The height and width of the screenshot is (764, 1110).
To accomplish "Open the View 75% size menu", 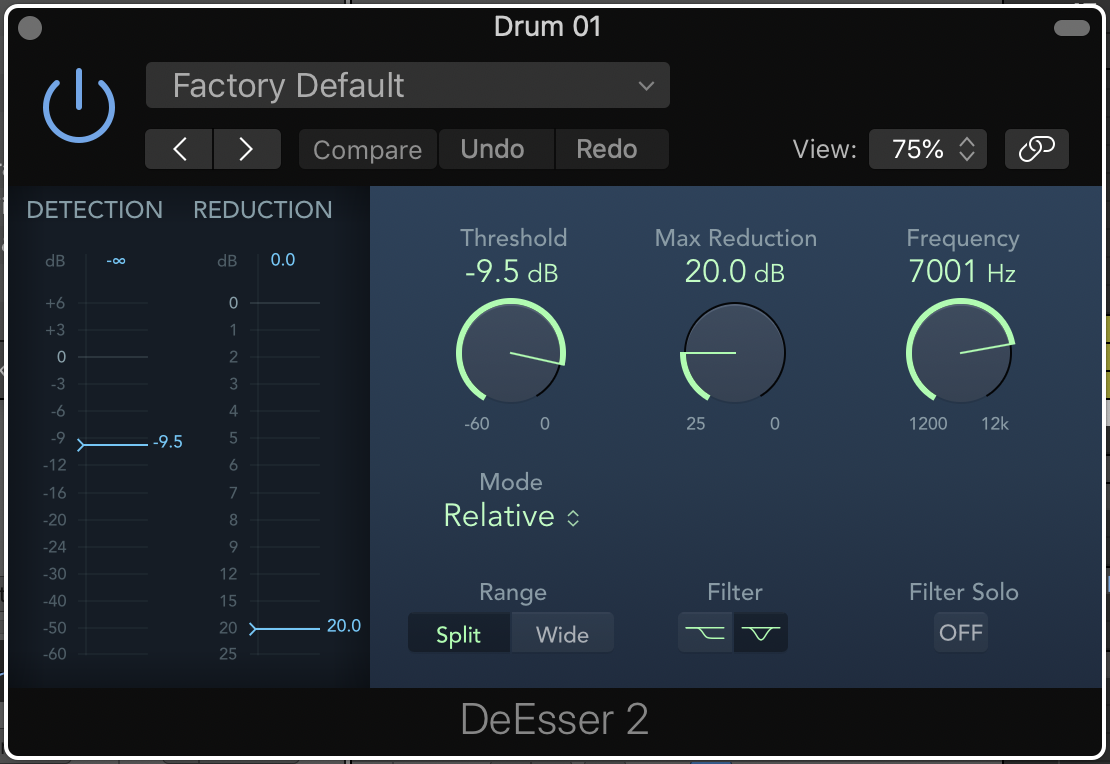I will [927, 150].
